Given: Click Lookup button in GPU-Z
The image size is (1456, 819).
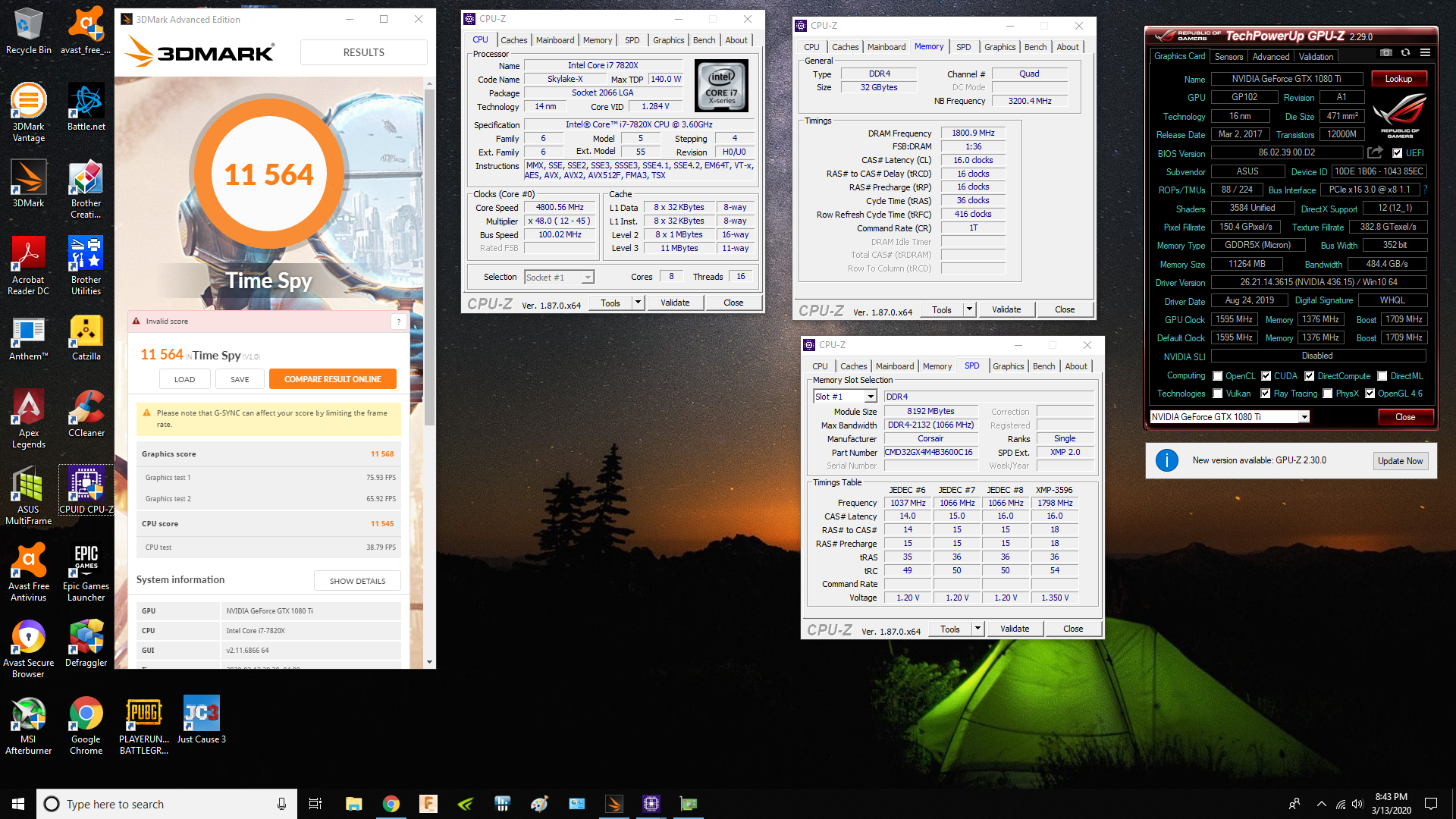Looking at the screenshot, I should pyautogui.click(x=1398, y=79).
